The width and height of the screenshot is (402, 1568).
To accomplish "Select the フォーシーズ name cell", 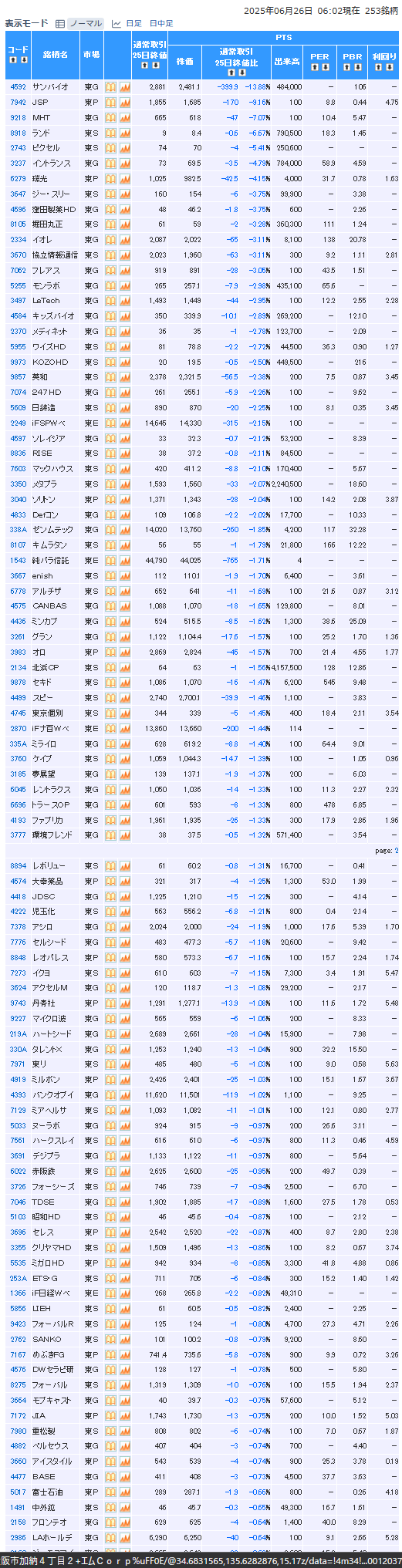I will pyautogui.click(x=55, y=1186).
